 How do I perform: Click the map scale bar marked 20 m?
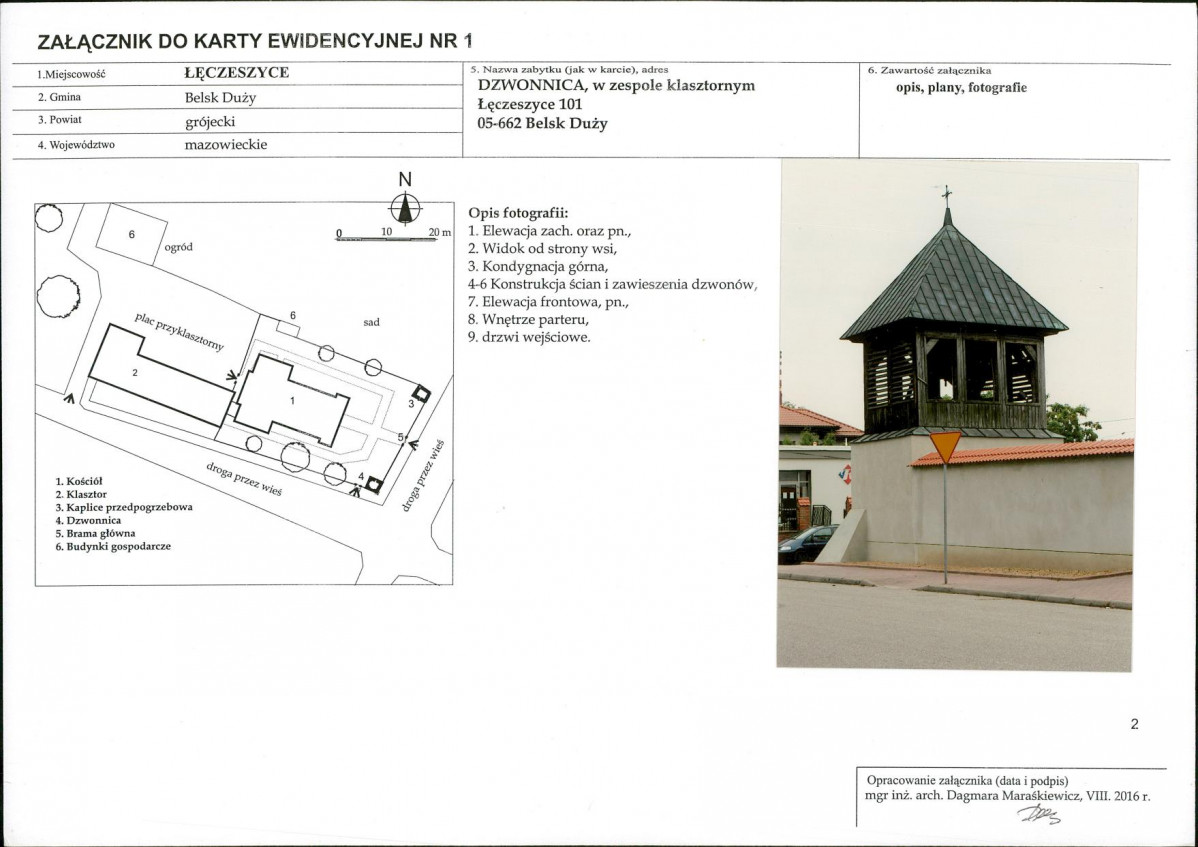pos(393,234)
